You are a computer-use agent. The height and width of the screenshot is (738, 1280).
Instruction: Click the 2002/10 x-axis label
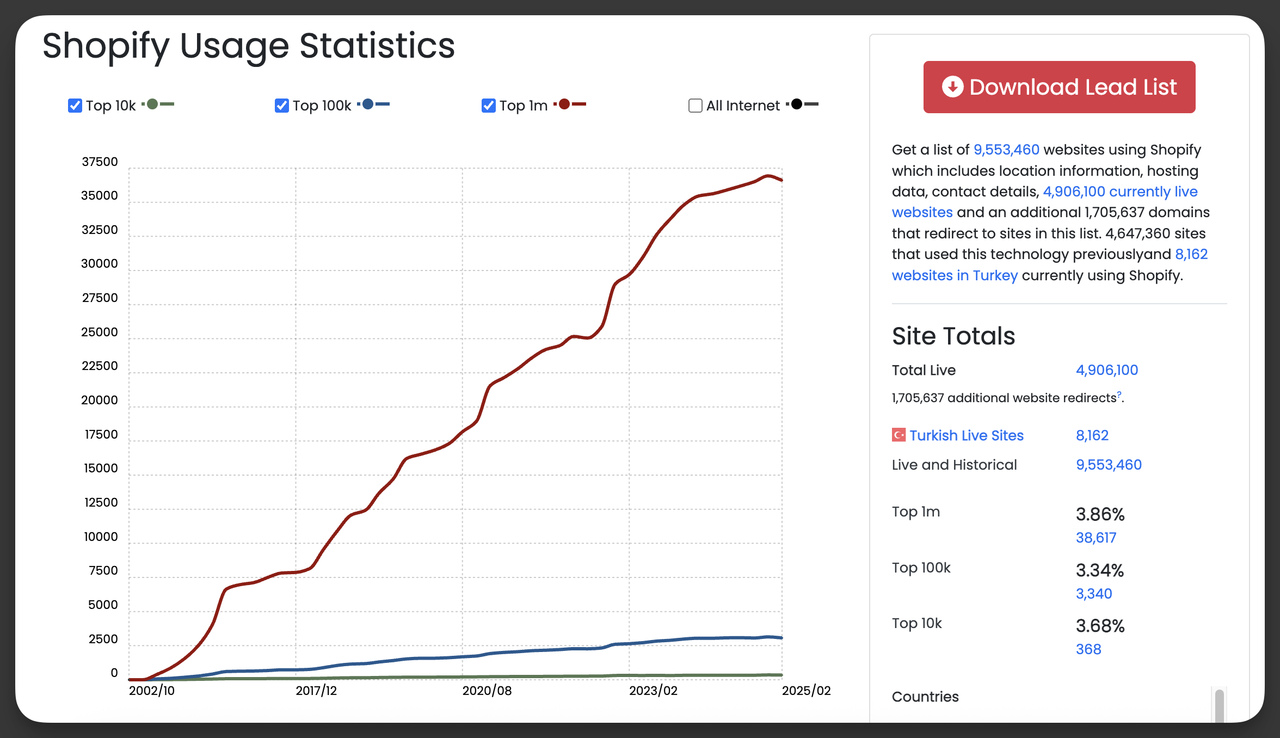(x=153, y=691)
